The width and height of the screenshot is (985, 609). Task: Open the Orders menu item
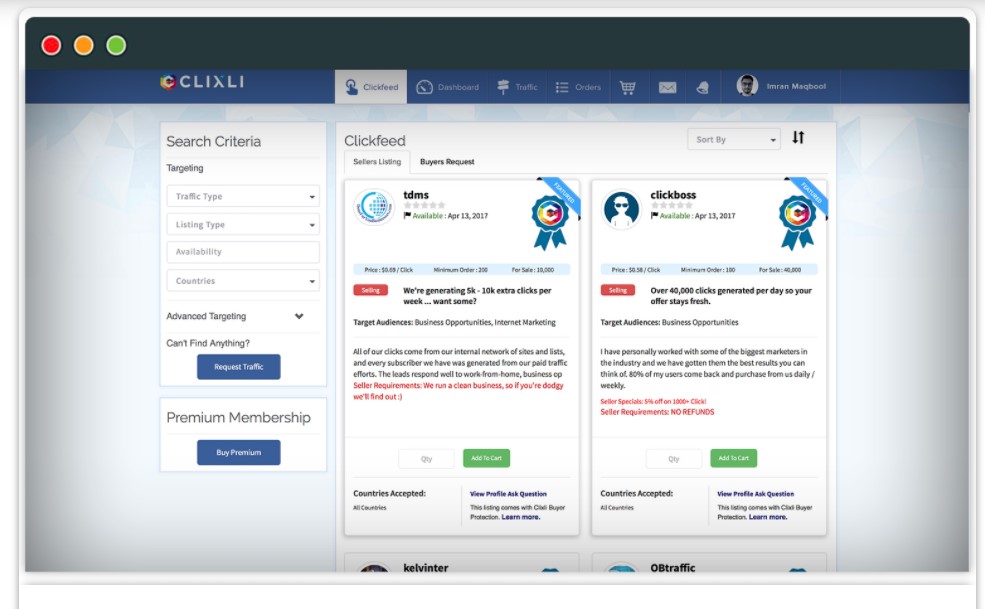pyautogui.click(x=578, y=87)
